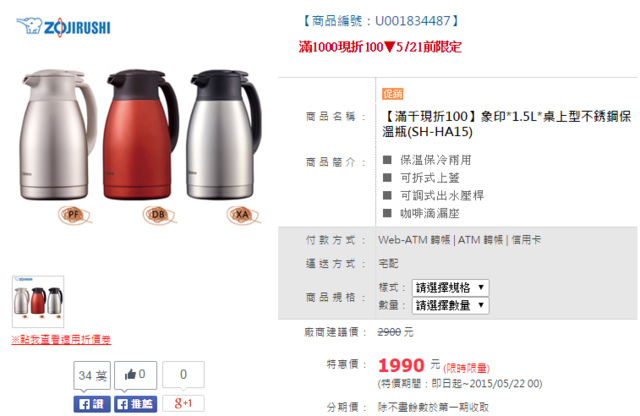Click the Google plus zero count bubble

pos(183,374)
